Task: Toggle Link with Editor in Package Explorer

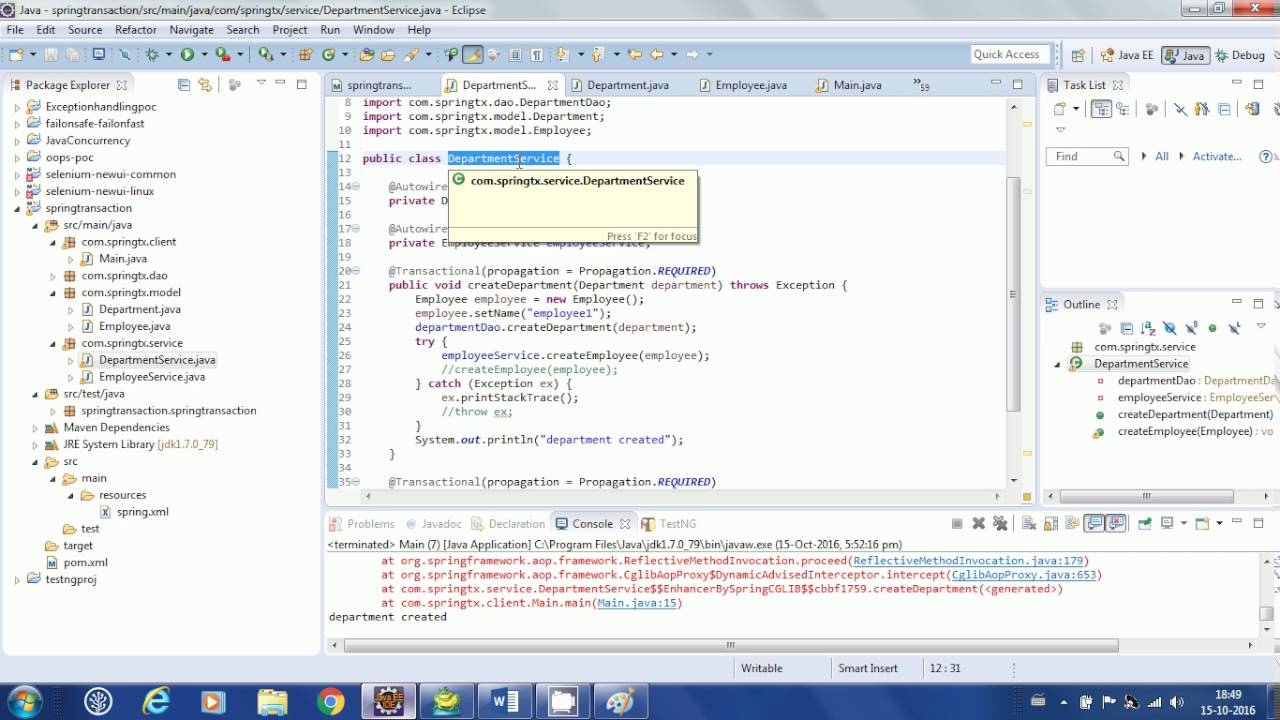Action: (205, 85)
